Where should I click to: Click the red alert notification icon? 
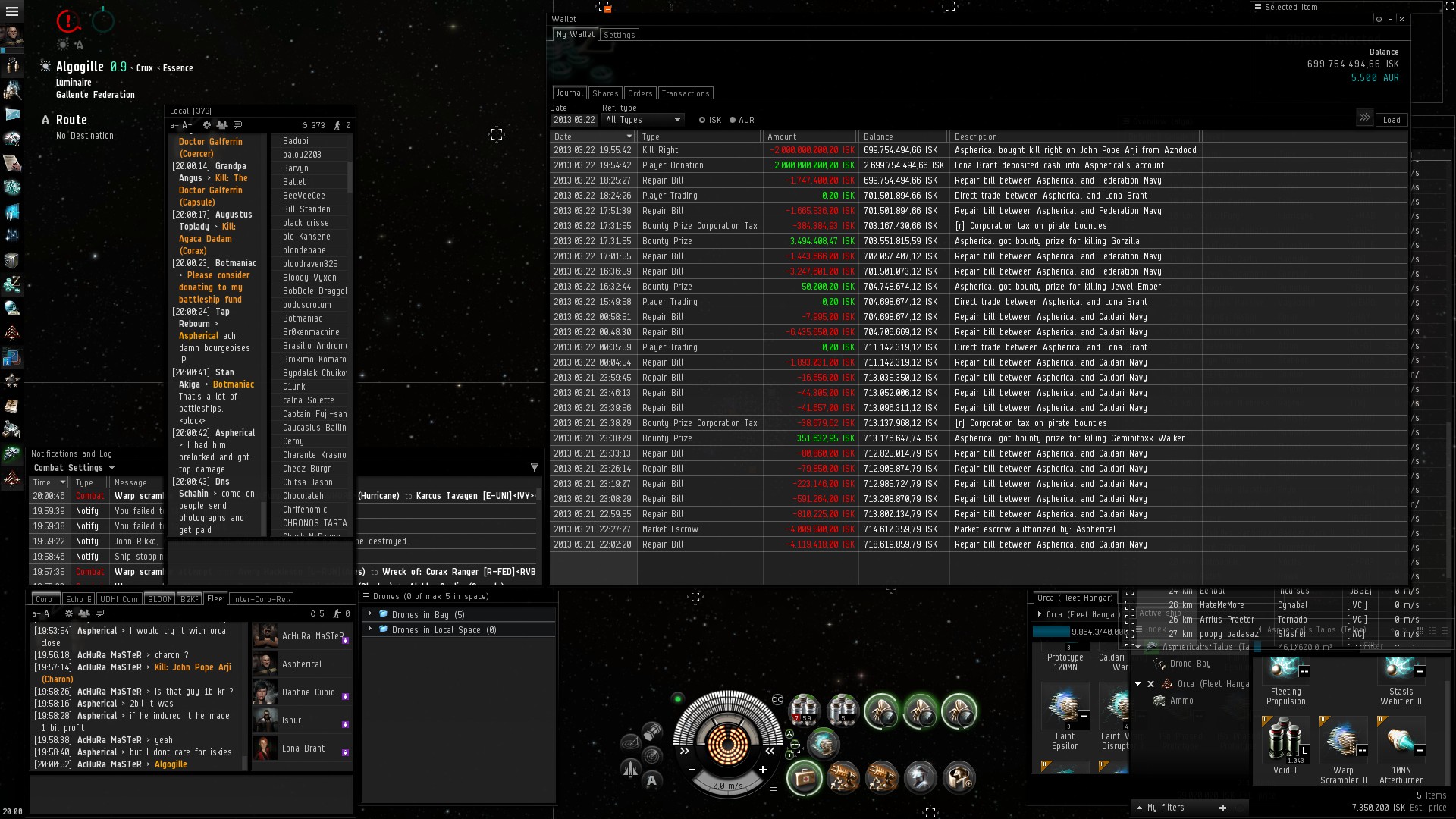pyautogui.click(x=67, y=21)
